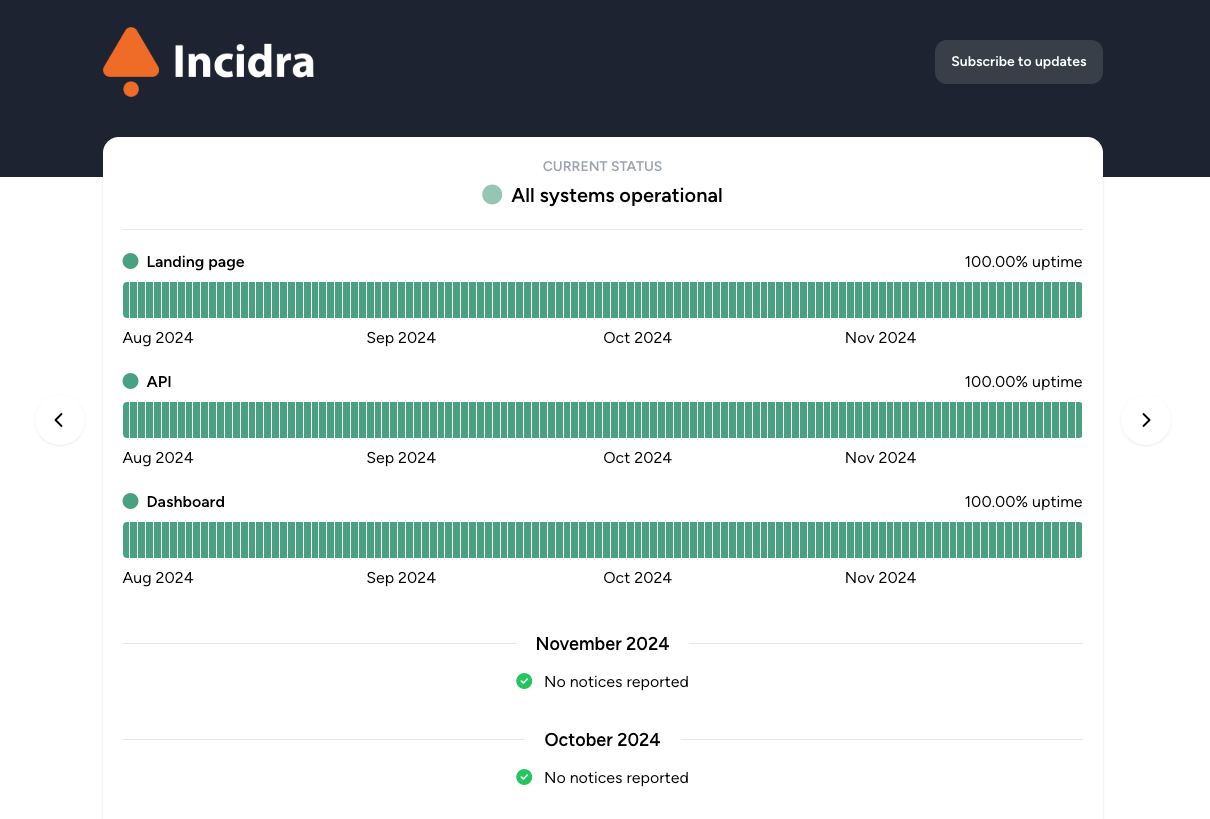Click the All systems operational status indicator dot

click(x=492, y=195)
